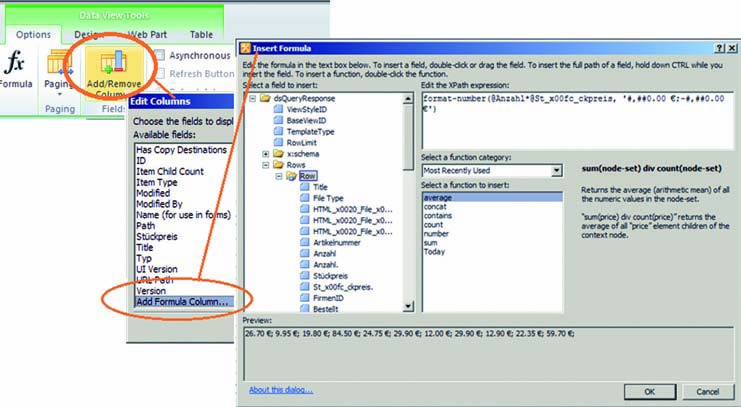
Task: Click the icon beside St_x00fc_ckpreis. field
Action: pyautogui.click(x=305, y=287)
